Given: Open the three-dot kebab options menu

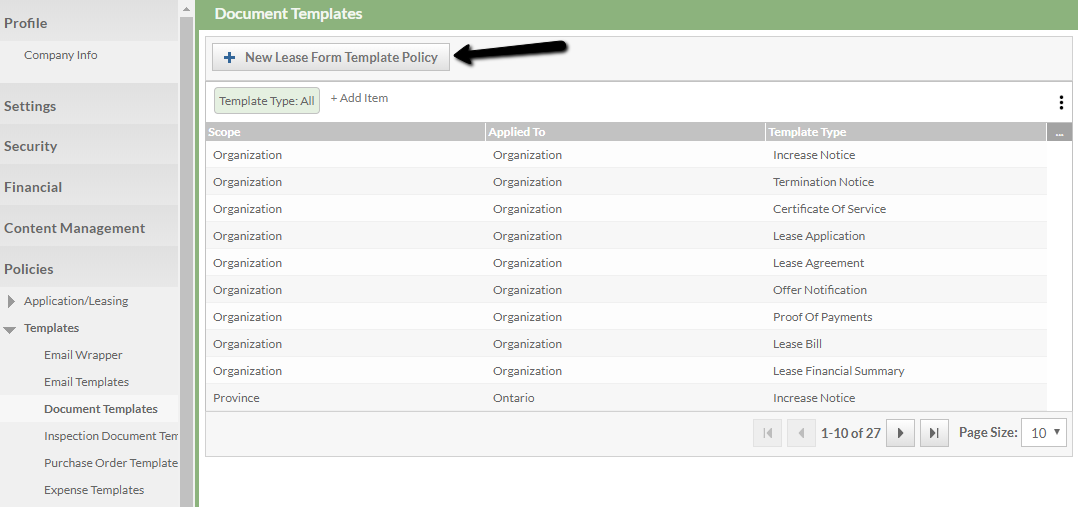Looking at the screenshot, I should pos(1060,102).
